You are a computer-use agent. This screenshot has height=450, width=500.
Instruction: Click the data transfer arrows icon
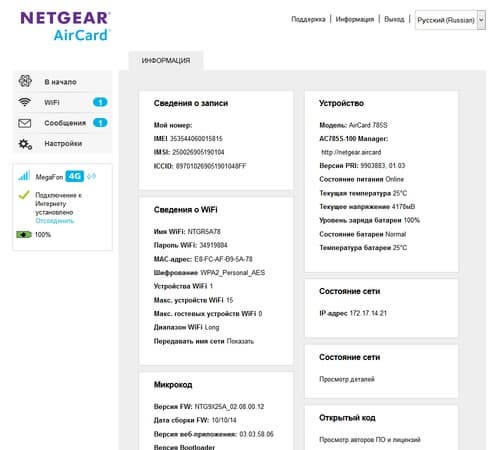pyautogui.click(x=91, y=176)
